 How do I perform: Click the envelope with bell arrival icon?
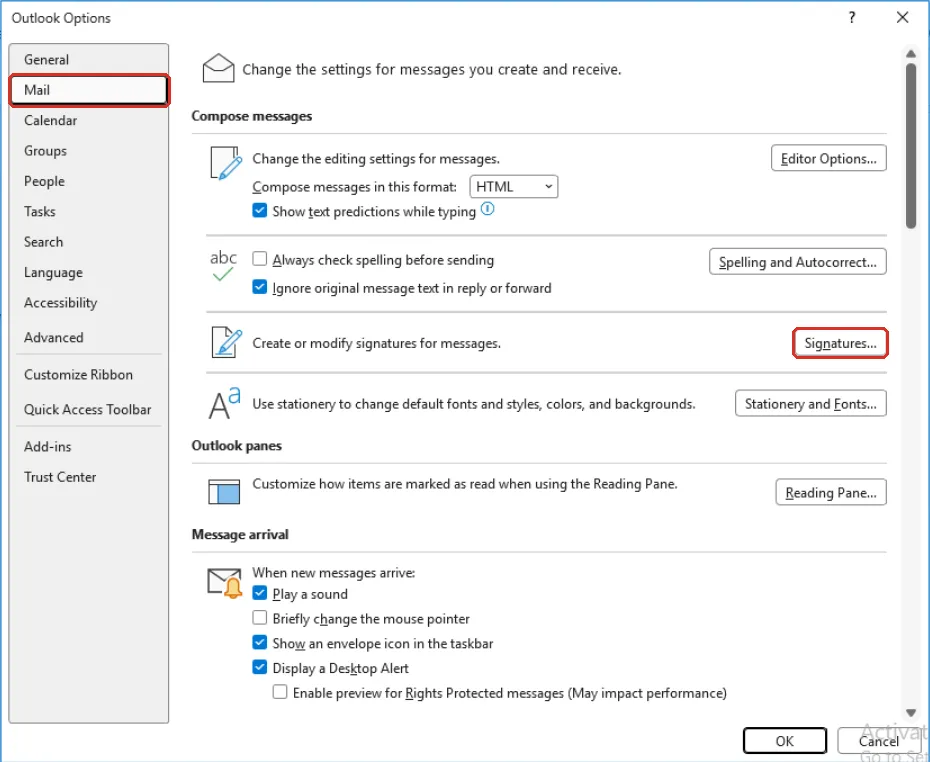(x=225, y=584)
